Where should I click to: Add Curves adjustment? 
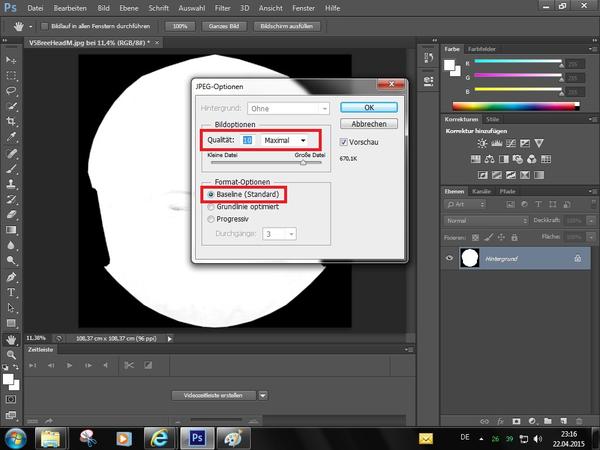[x=511, y=143]
